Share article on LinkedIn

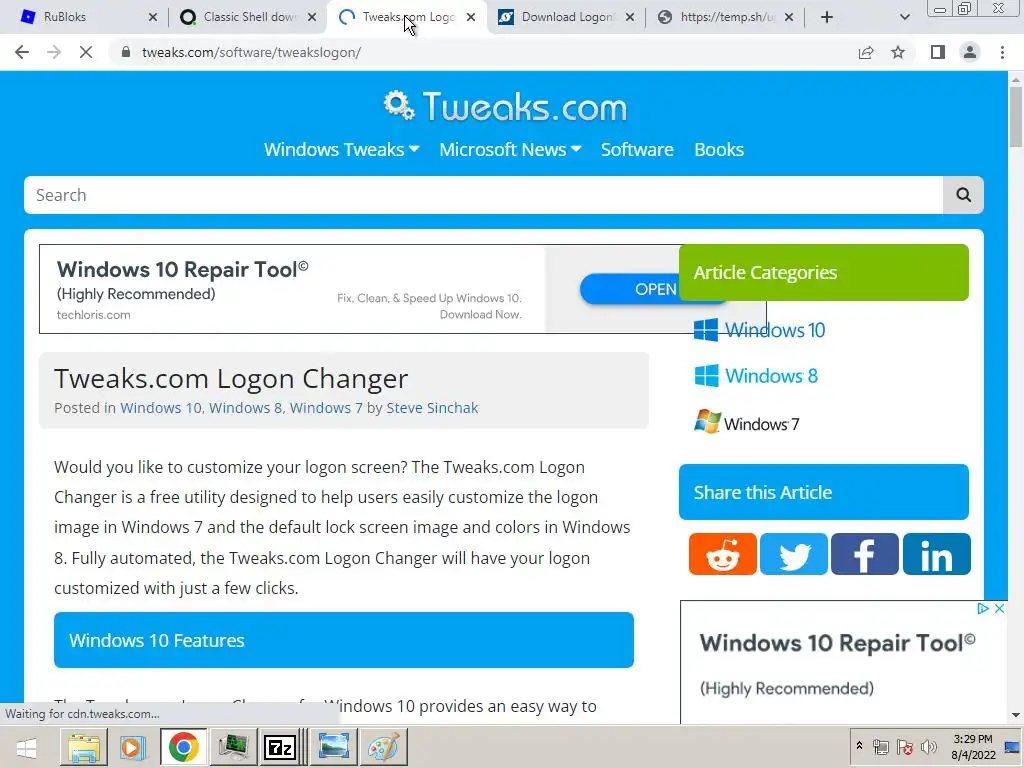pyautogui.click(x=936, y=554)
